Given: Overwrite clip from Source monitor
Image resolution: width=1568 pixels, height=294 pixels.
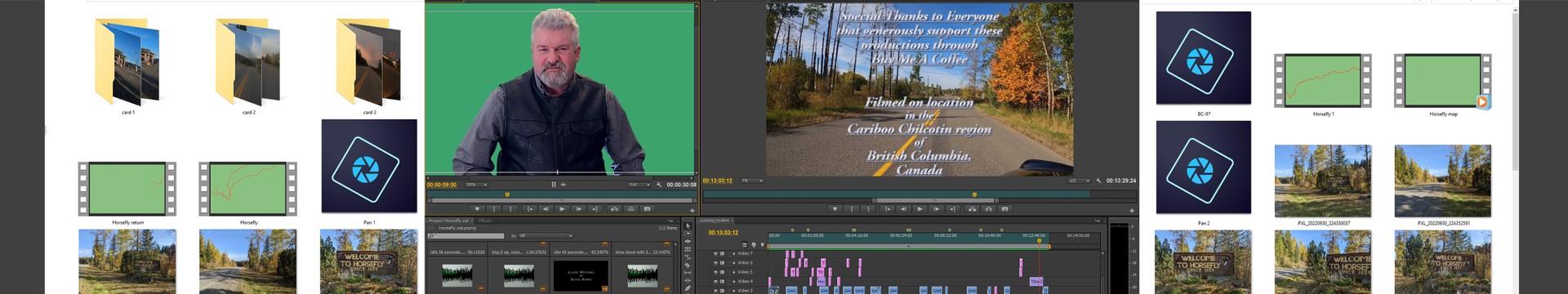Looking at the screenshot, I should point(631,209).
